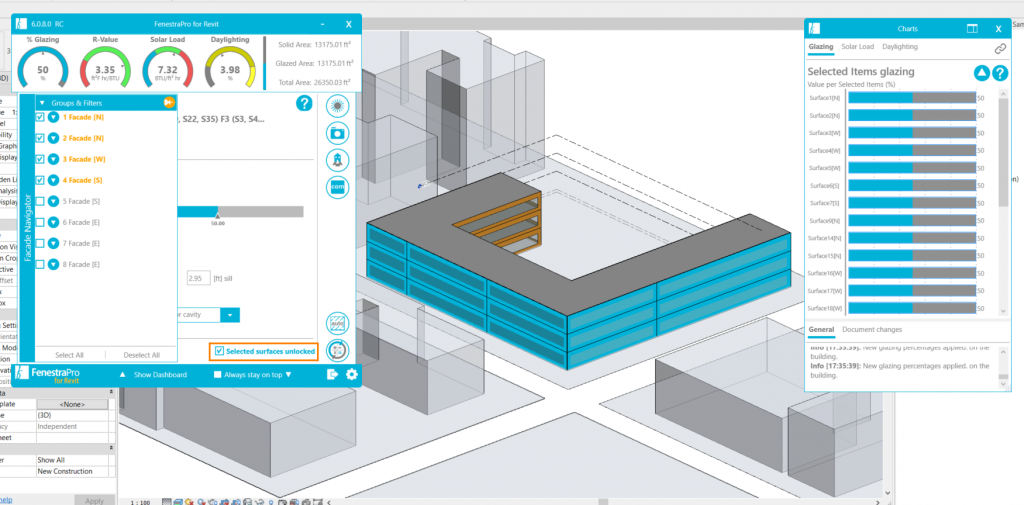Click the triangle sort icon in Charts

[x=982, y=73]
